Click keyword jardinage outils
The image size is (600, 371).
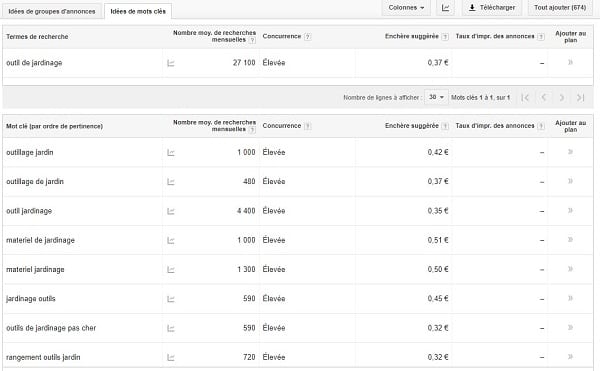pyautogui.click(x=31, y=299)
